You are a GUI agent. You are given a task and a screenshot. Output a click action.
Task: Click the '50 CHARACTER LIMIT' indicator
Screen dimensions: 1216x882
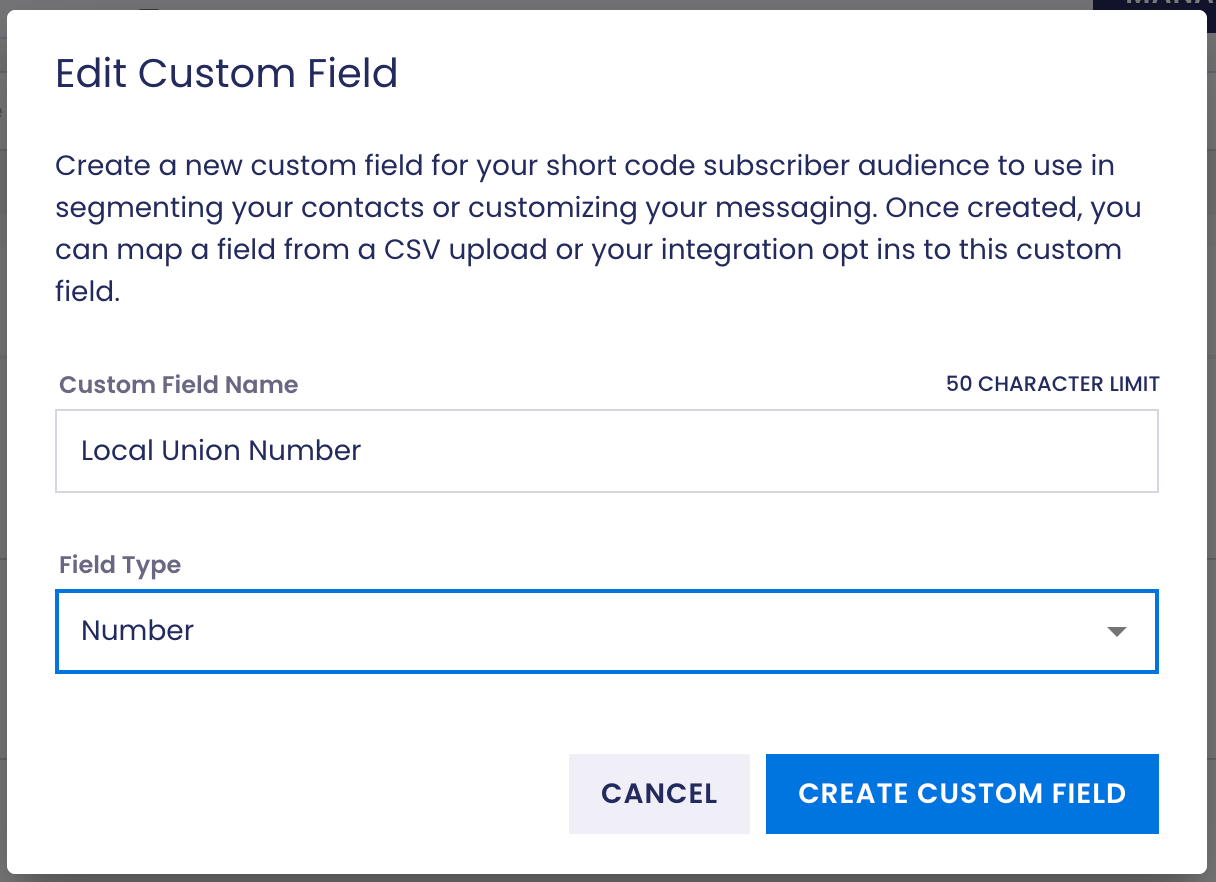(1052, 384)
